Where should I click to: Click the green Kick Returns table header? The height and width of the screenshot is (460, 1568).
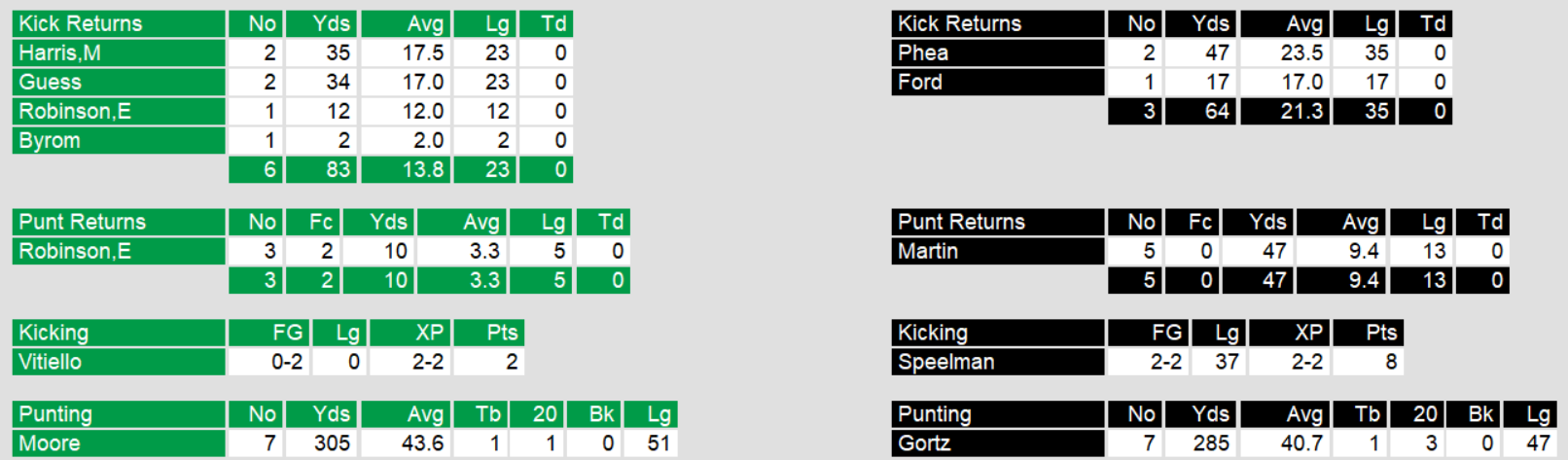pos(119,23)
